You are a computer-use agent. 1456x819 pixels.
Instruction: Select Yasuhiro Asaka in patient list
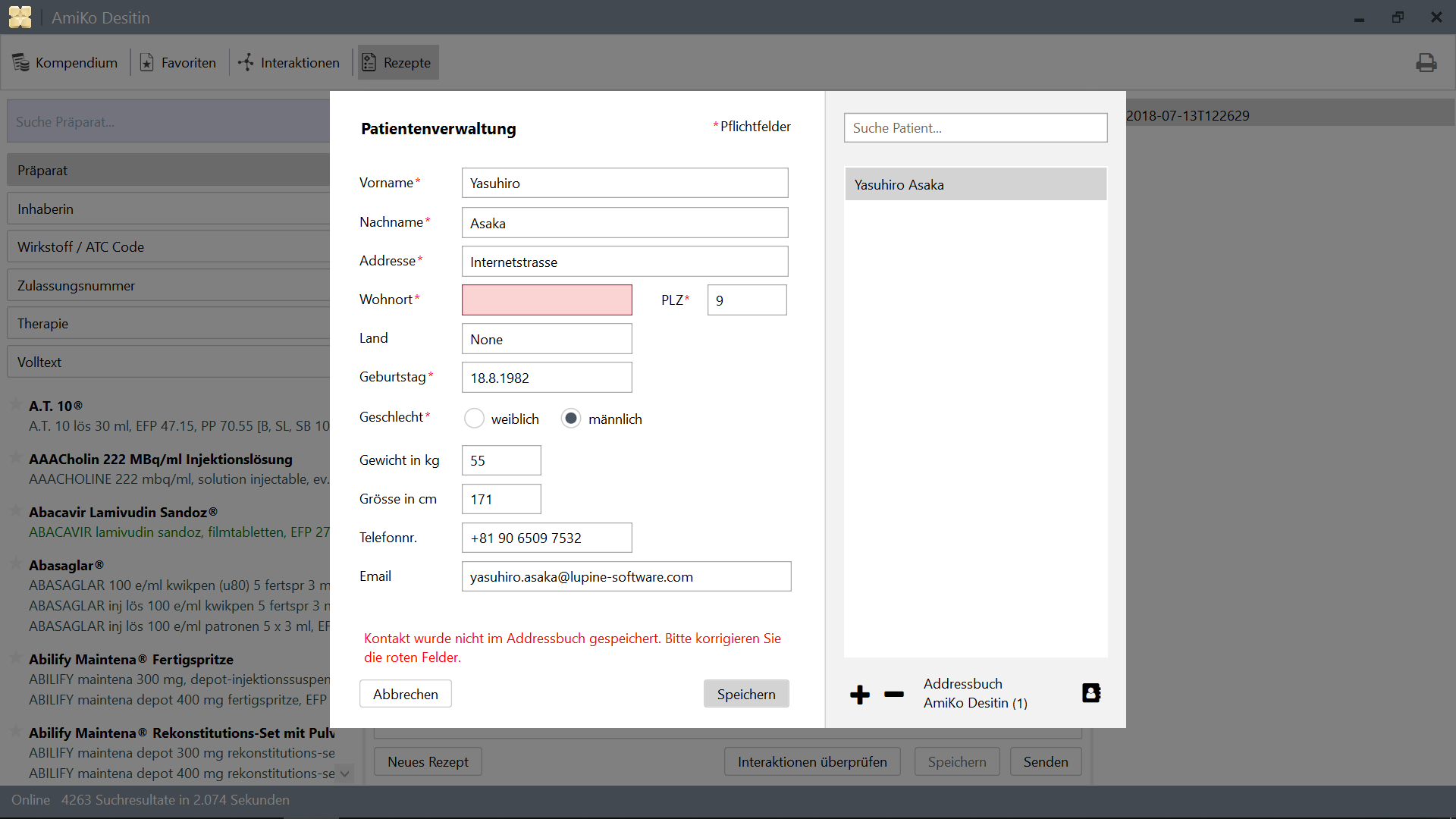(x=975, y=185)
